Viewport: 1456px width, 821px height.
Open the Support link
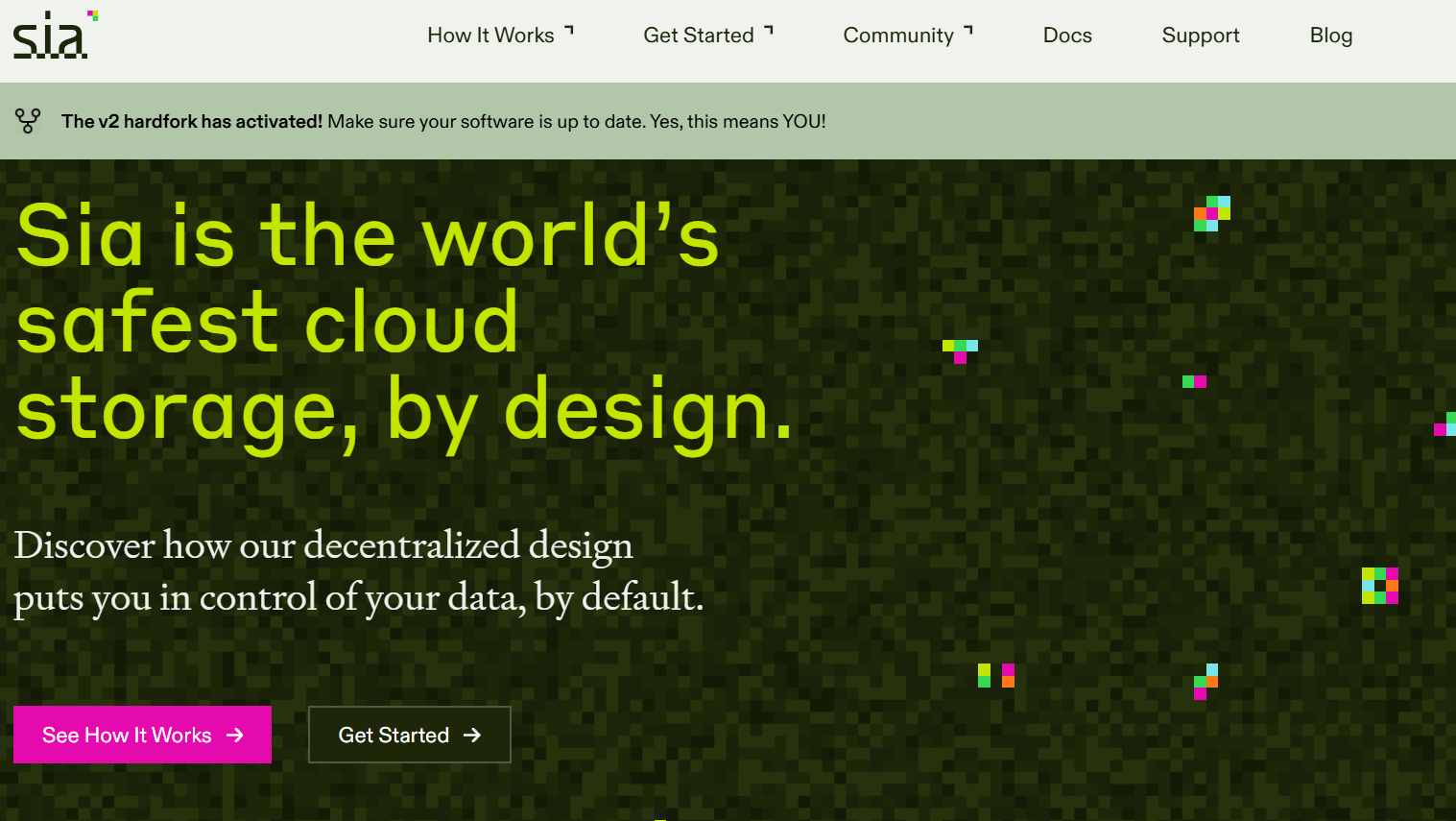pos(1200,36)
